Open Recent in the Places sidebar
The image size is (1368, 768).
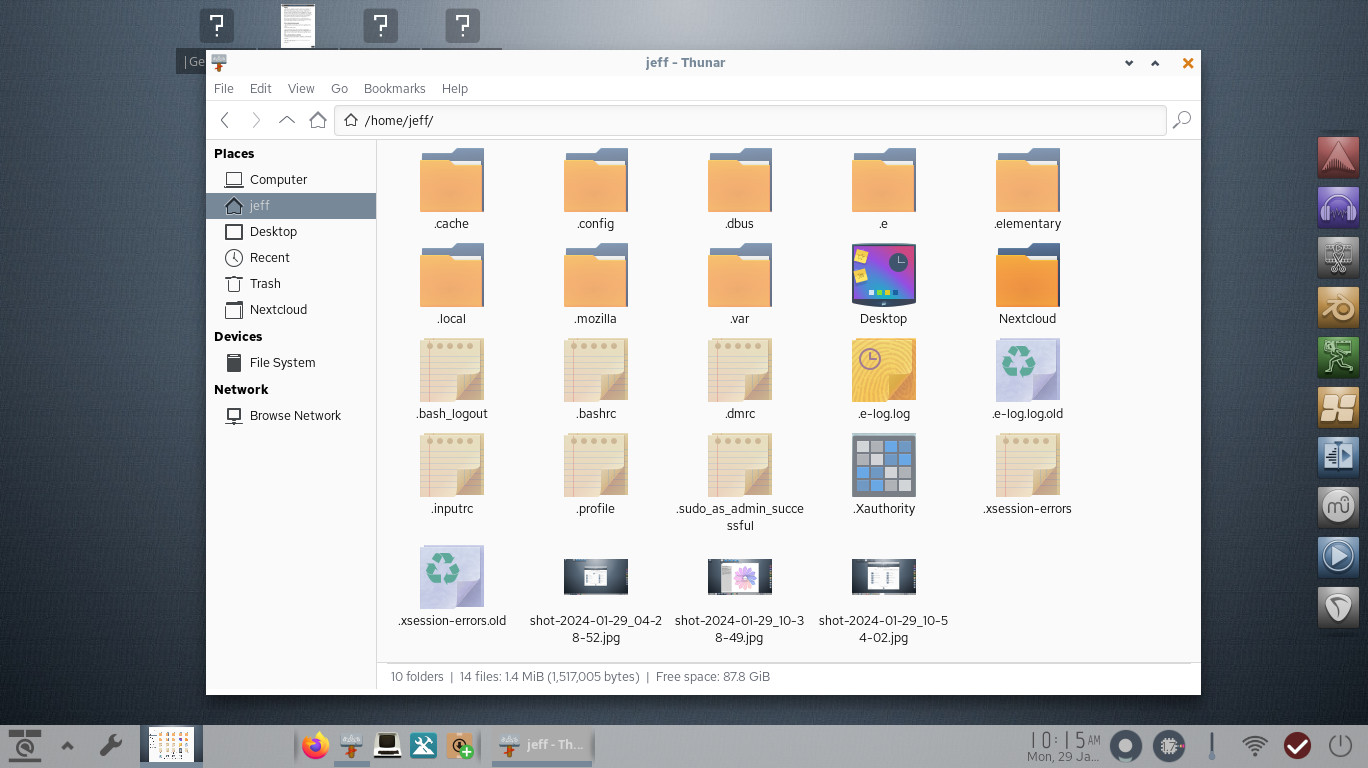[291, 258]
